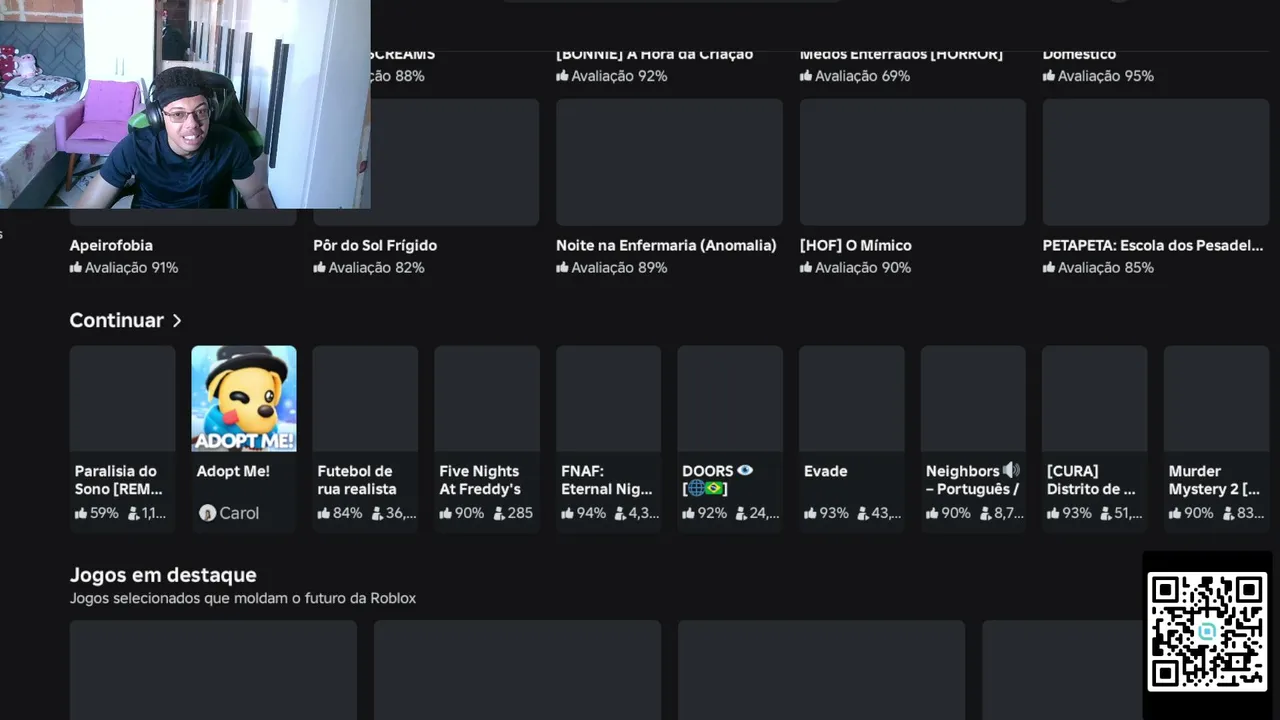Click thumbs-up icon under Noite na Enfermaria (Anomalia)

coord(563,268)
